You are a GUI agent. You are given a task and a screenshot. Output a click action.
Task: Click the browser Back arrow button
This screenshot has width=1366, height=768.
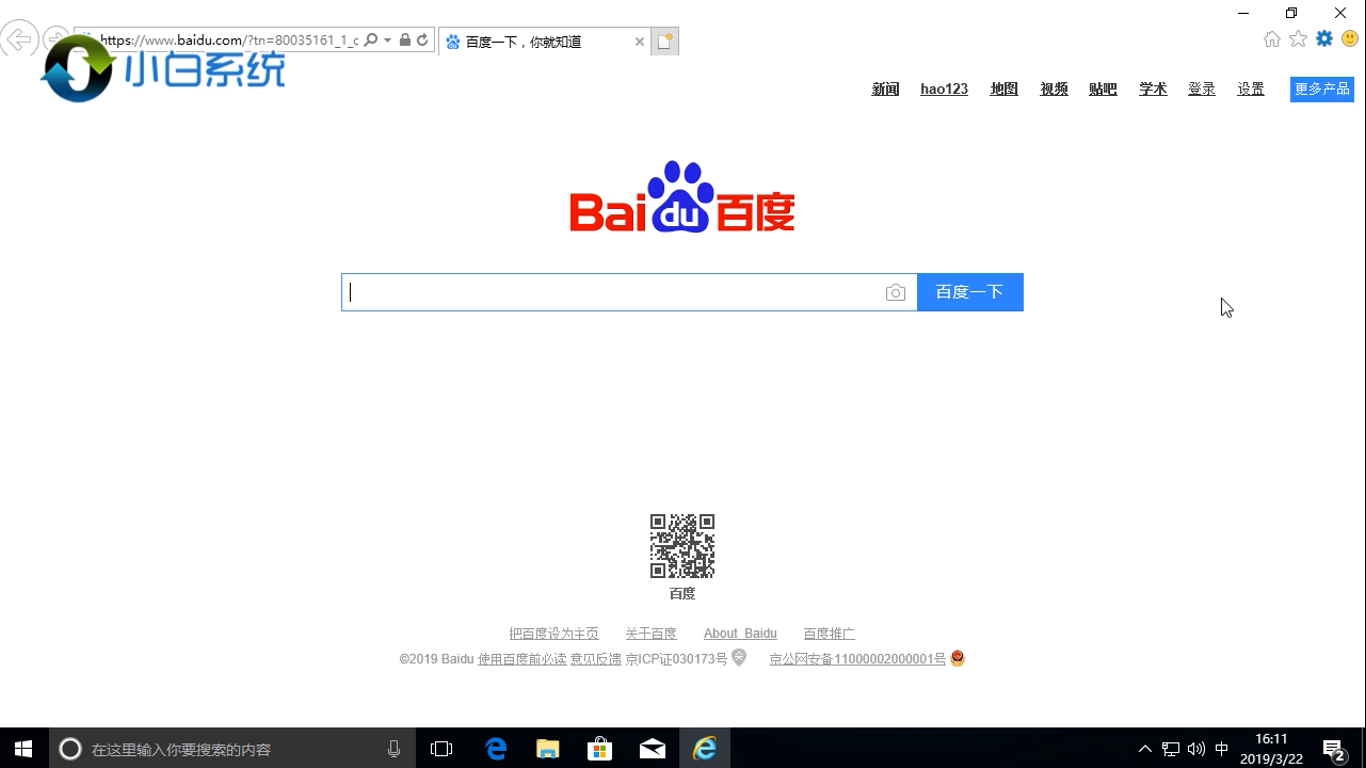coord(17,40)
